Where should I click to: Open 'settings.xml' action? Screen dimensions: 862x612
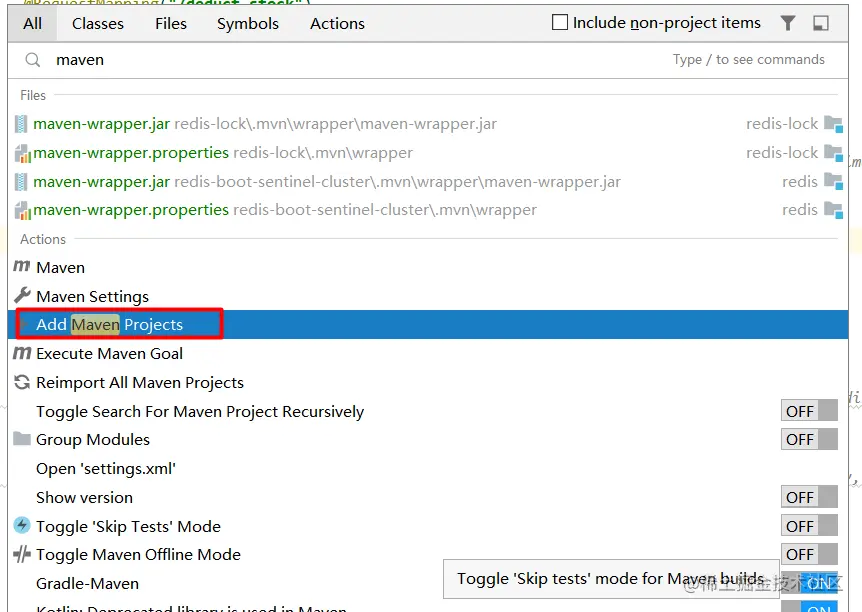tap(428, 469)
